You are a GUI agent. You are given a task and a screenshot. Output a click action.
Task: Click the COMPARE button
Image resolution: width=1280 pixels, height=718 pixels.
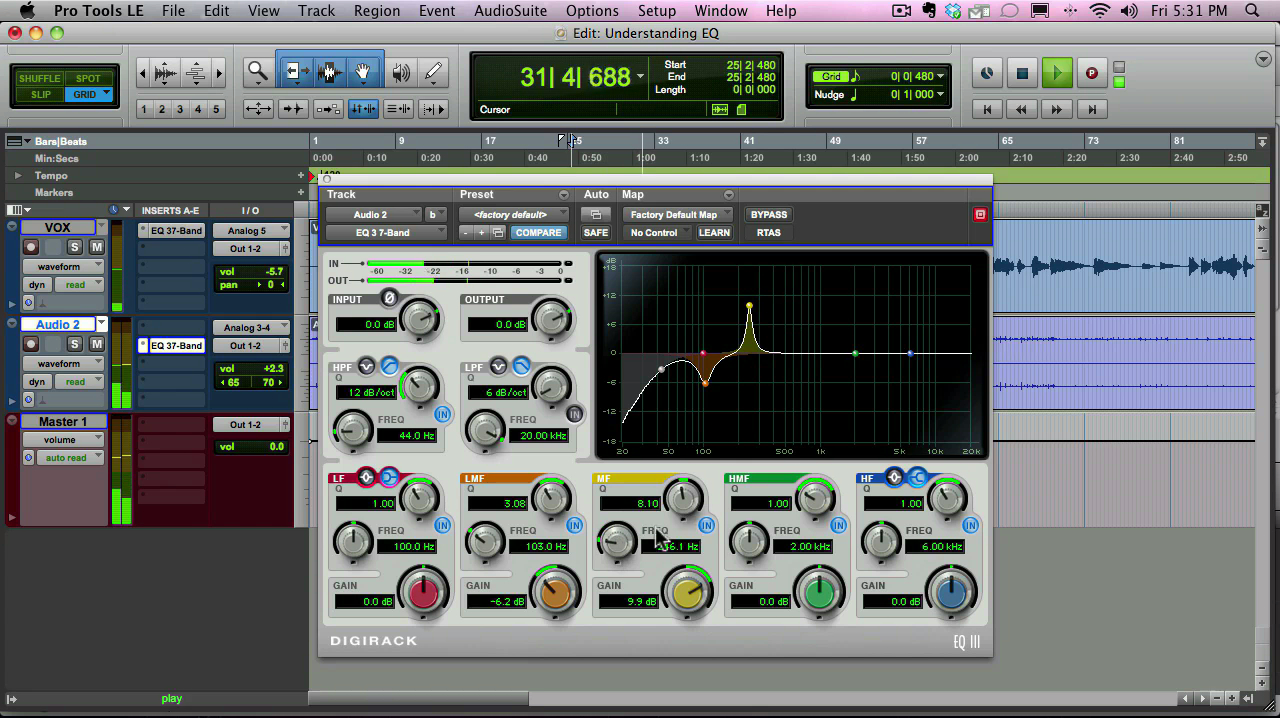click(x=539, y=232)
